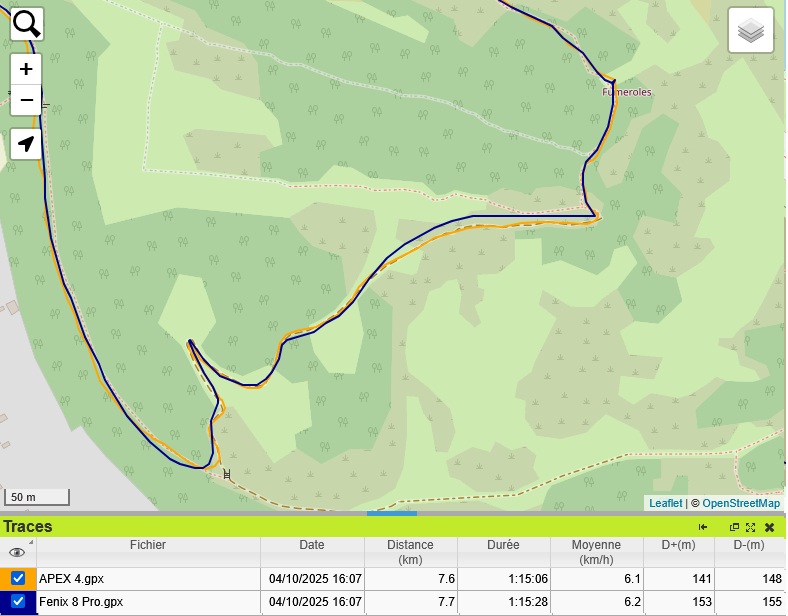
Task: Open the map search magnifier tool
Action: [26, 24]
